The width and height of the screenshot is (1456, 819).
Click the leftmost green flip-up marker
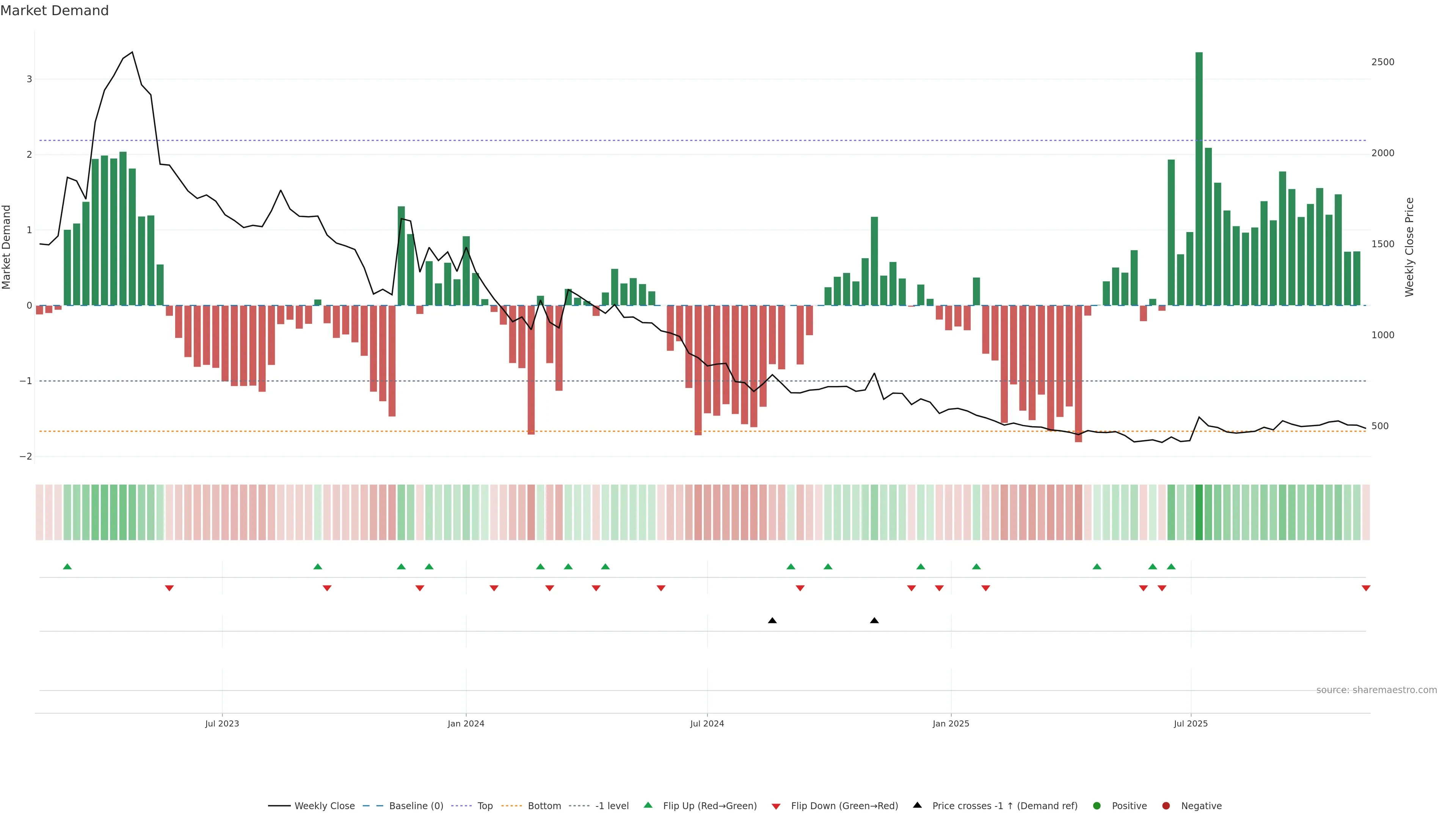click(67, 566)
